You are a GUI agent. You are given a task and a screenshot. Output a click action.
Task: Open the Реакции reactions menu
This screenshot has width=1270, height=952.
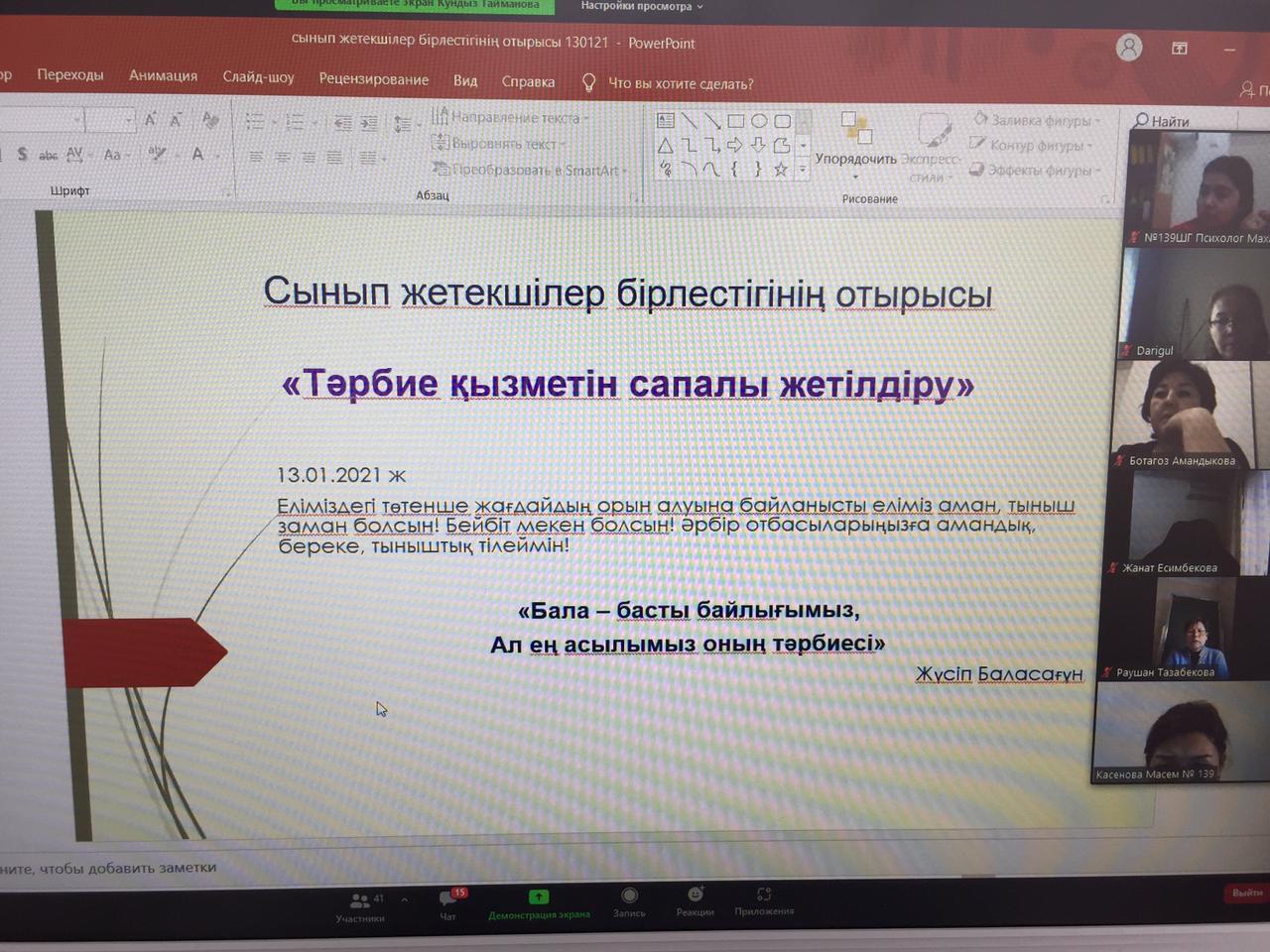(x=695, y=898)
